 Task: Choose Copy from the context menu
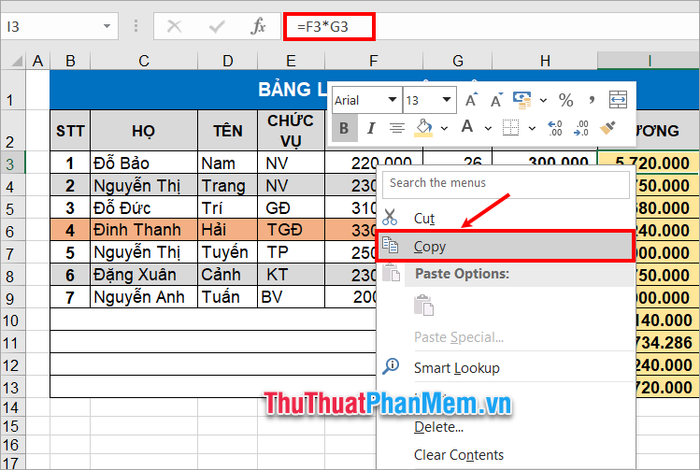pyautogui.click(x=430, y=246)
